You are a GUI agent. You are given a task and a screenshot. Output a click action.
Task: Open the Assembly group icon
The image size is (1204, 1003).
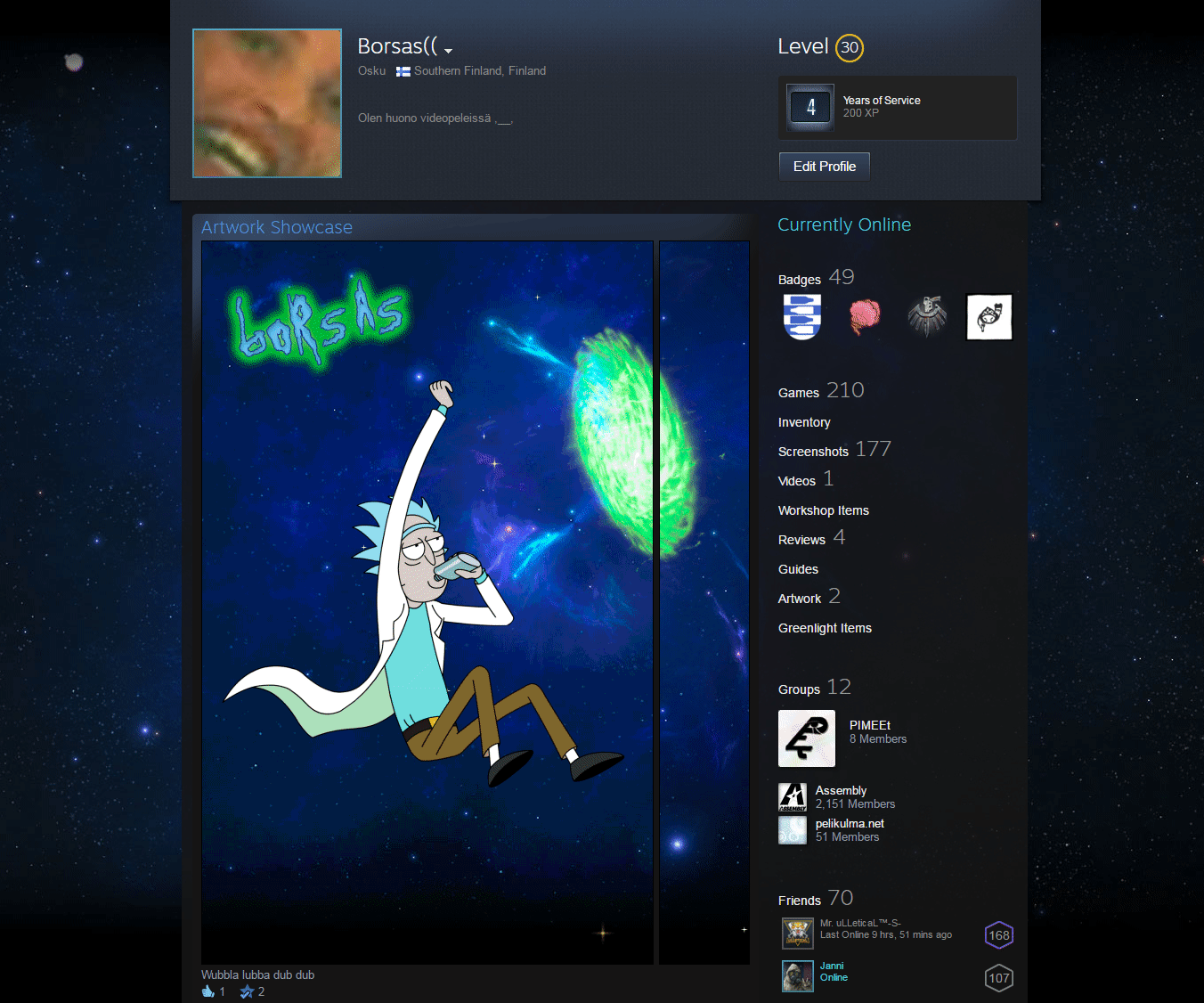click(x=793, y=797)
